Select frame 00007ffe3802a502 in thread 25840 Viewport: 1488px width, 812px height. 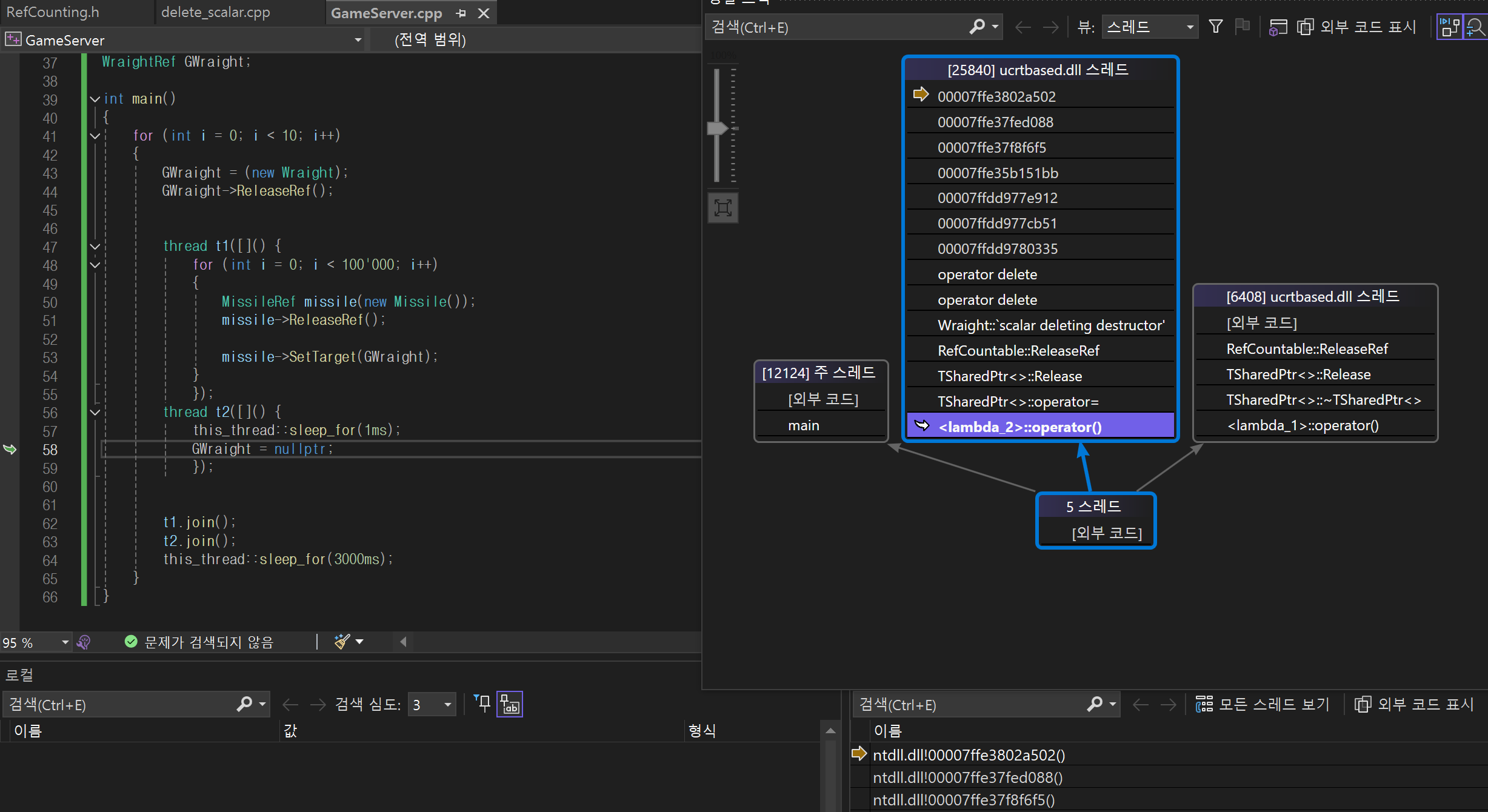coord(1040,97)
